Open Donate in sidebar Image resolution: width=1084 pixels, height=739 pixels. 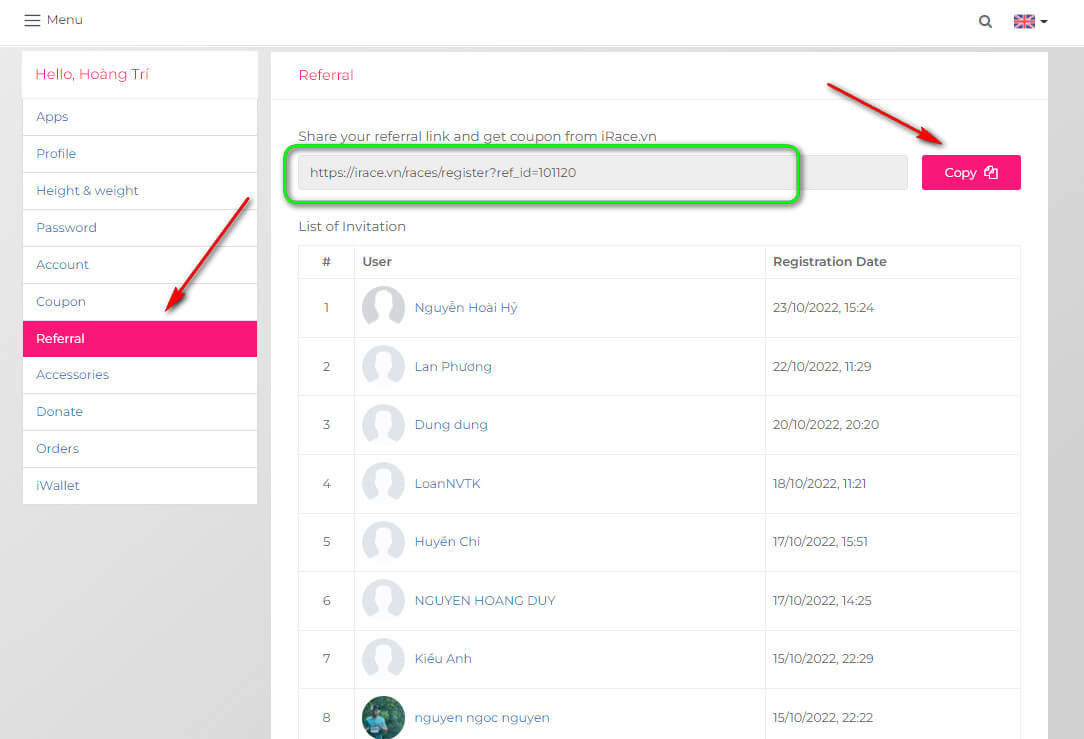coord(140,411)
